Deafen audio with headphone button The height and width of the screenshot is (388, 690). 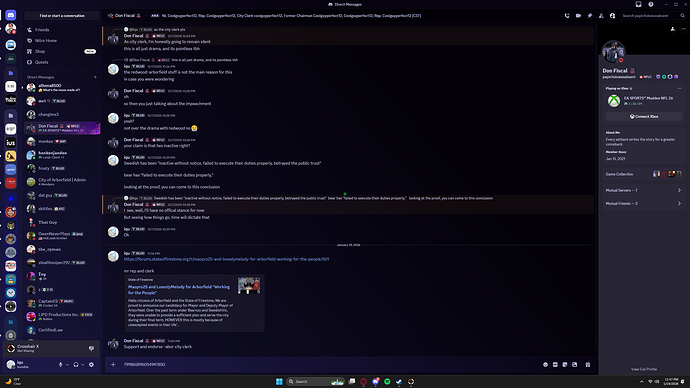click(76, 365)
